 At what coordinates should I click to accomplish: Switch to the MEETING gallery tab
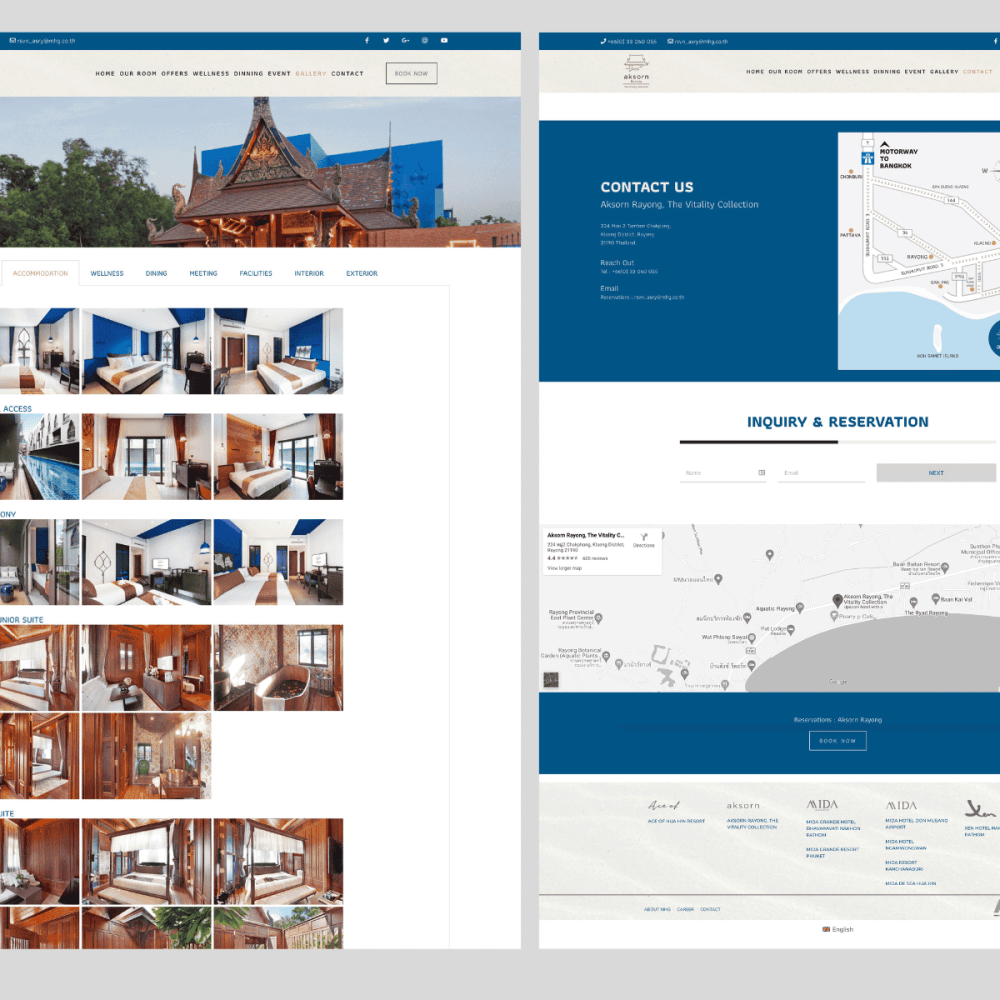(203, 273)
